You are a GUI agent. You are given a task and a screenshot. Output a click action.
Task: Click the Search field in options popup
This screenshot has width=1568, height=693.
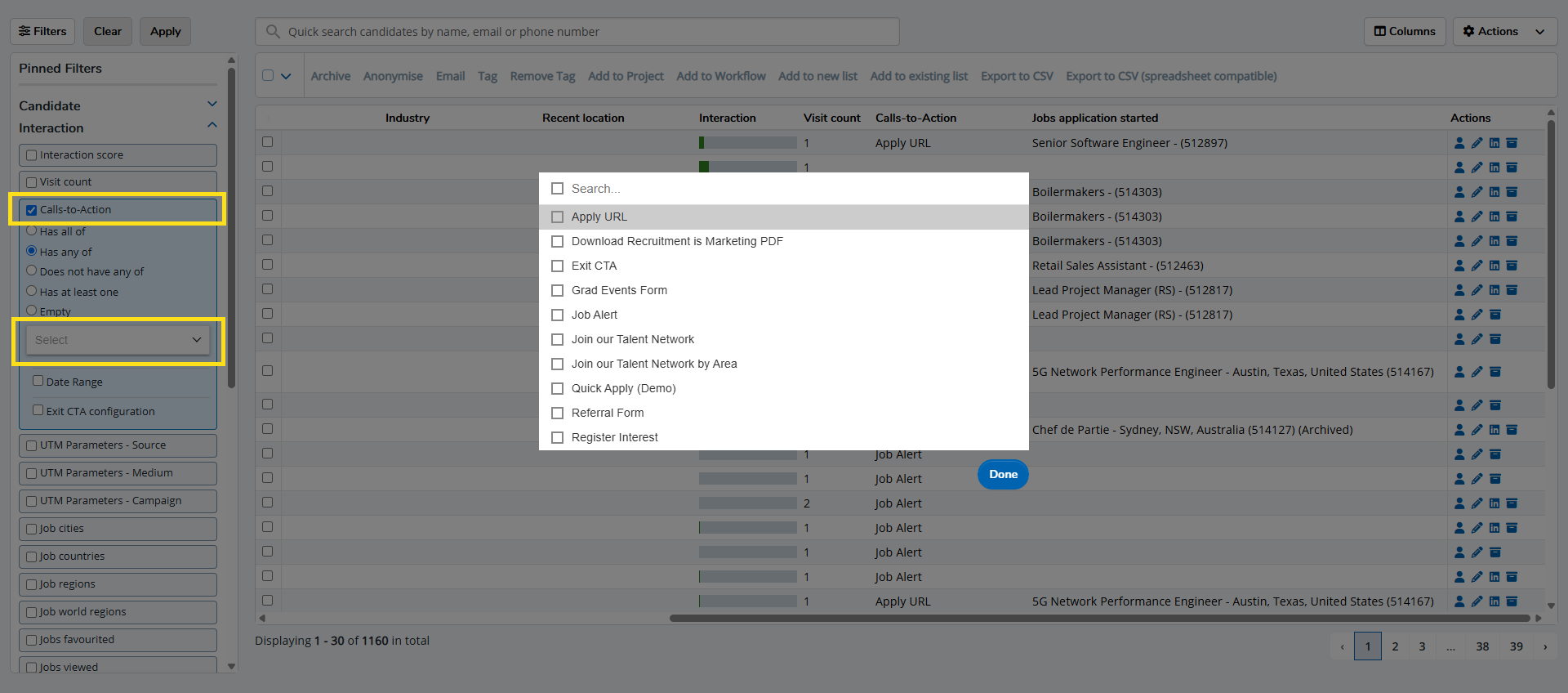796,189
